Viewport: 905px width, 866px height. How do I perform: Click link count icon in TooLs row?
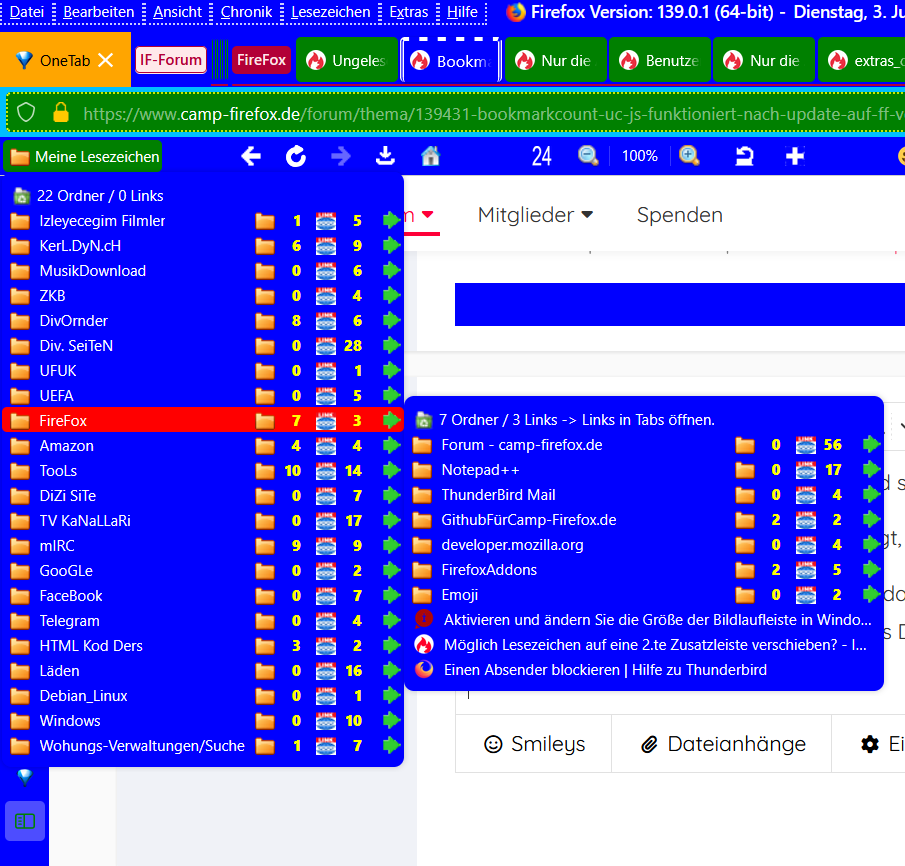[x=326, y=471]
